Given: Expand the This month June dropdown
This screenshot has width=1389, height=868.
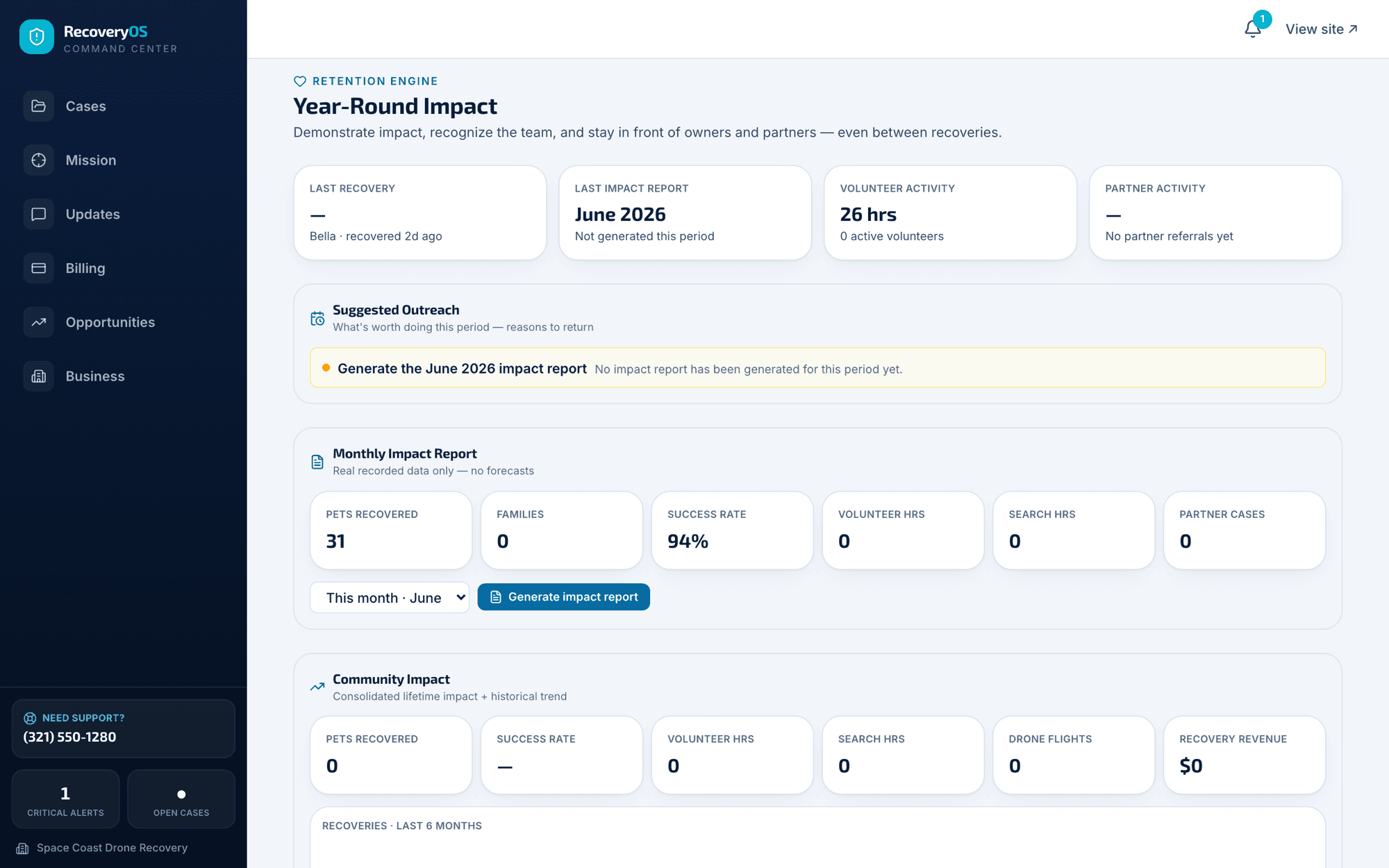Looking at the screenshot, I should tap(390, 597).
